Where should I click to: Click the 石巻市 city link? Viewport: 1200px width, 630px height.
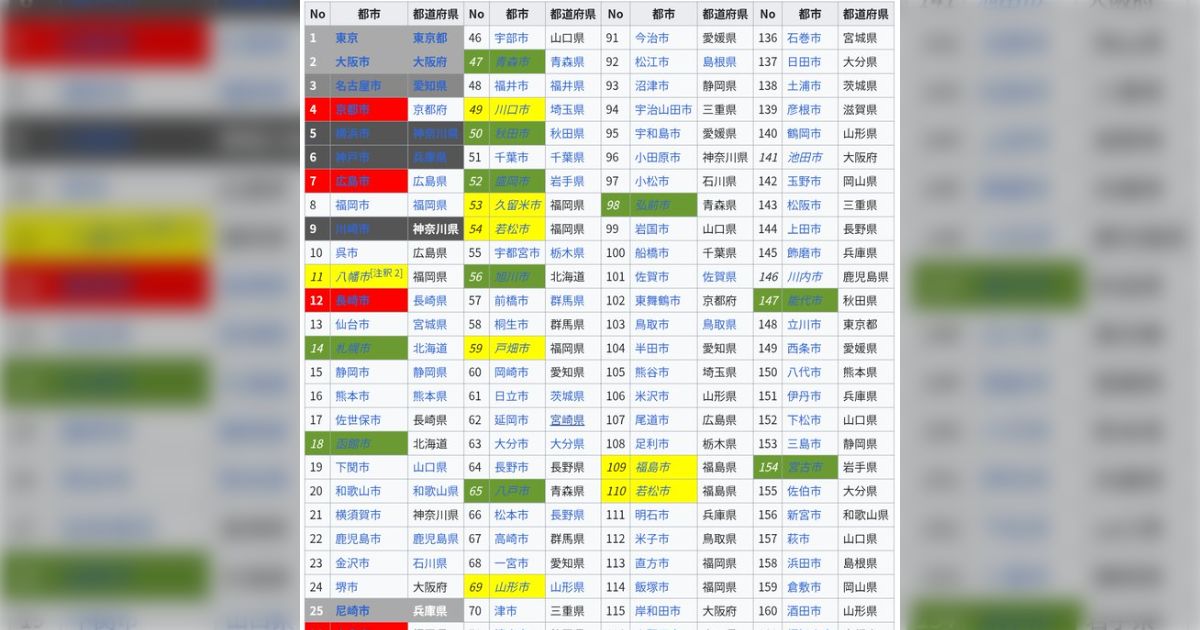[804, 38]
